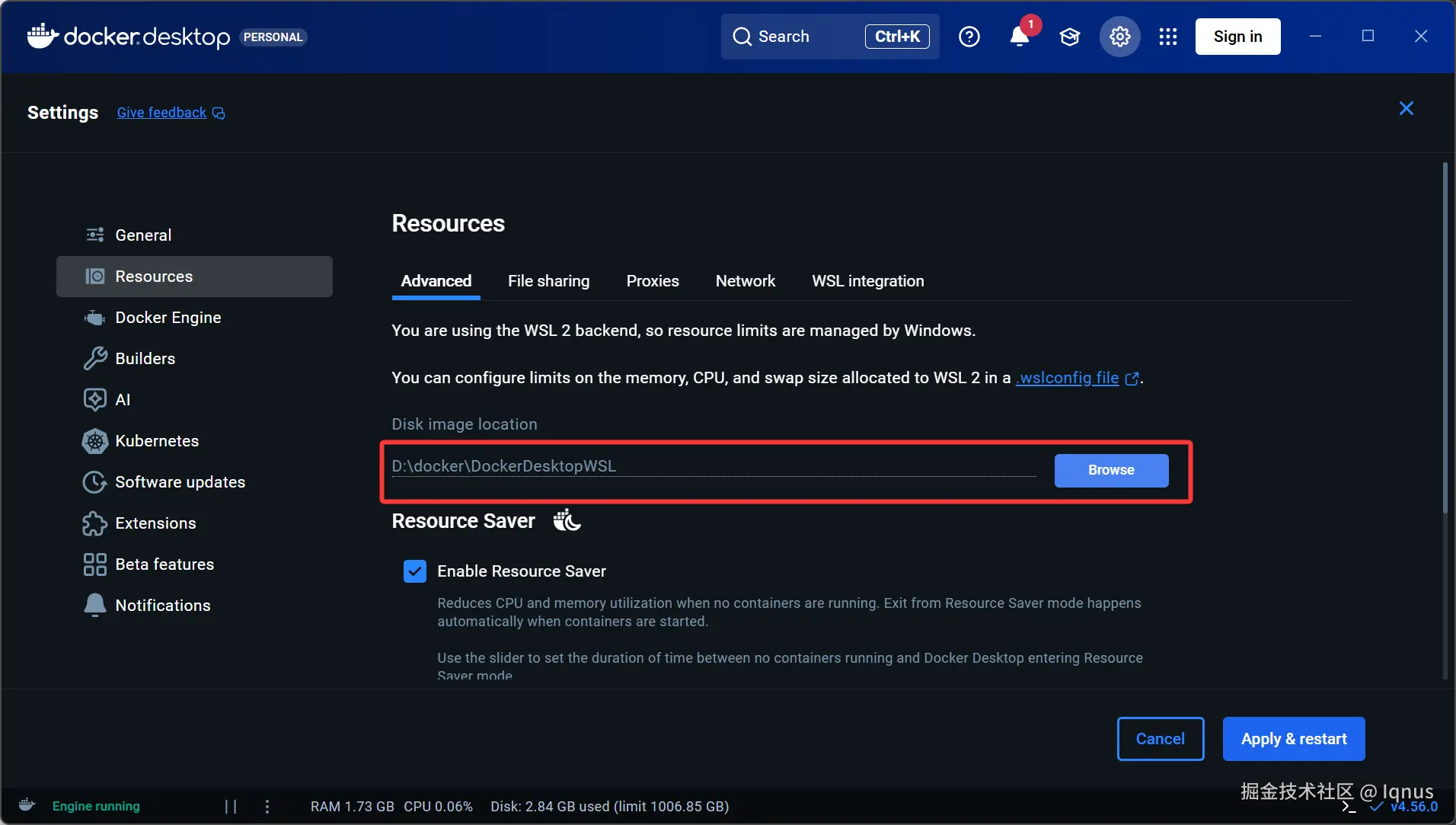The height and width of the screenshot is (825, 1456).
Task: Close the Settings panel with the X
Action: pos(1407,109)
